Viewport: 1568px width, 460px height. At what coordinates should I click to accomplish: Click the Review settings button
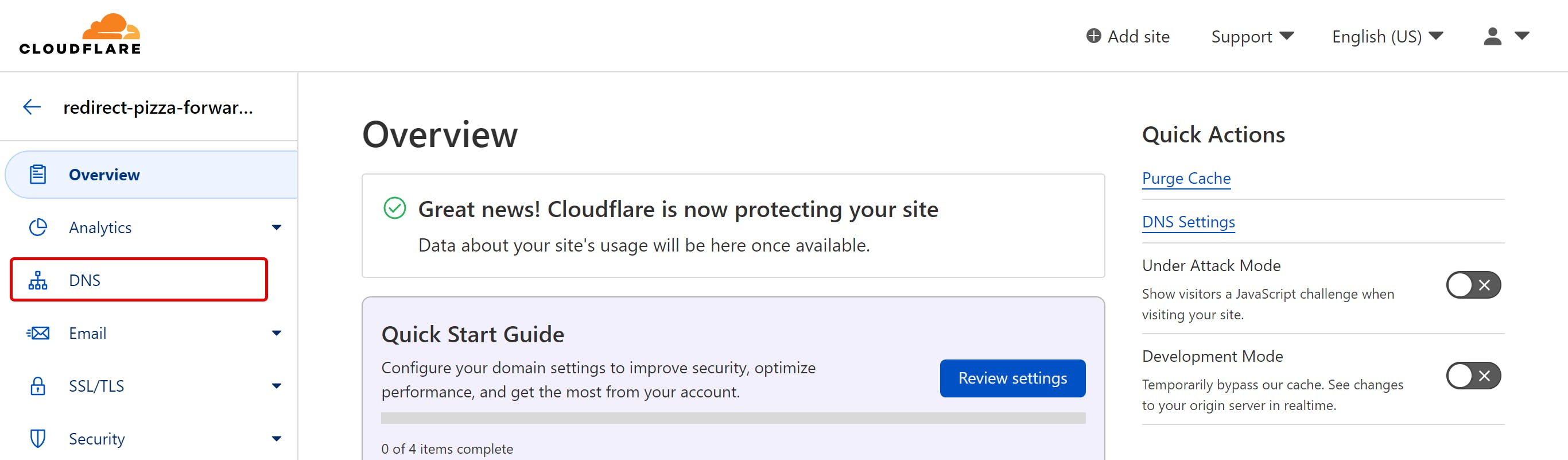tap(1012, 378)
